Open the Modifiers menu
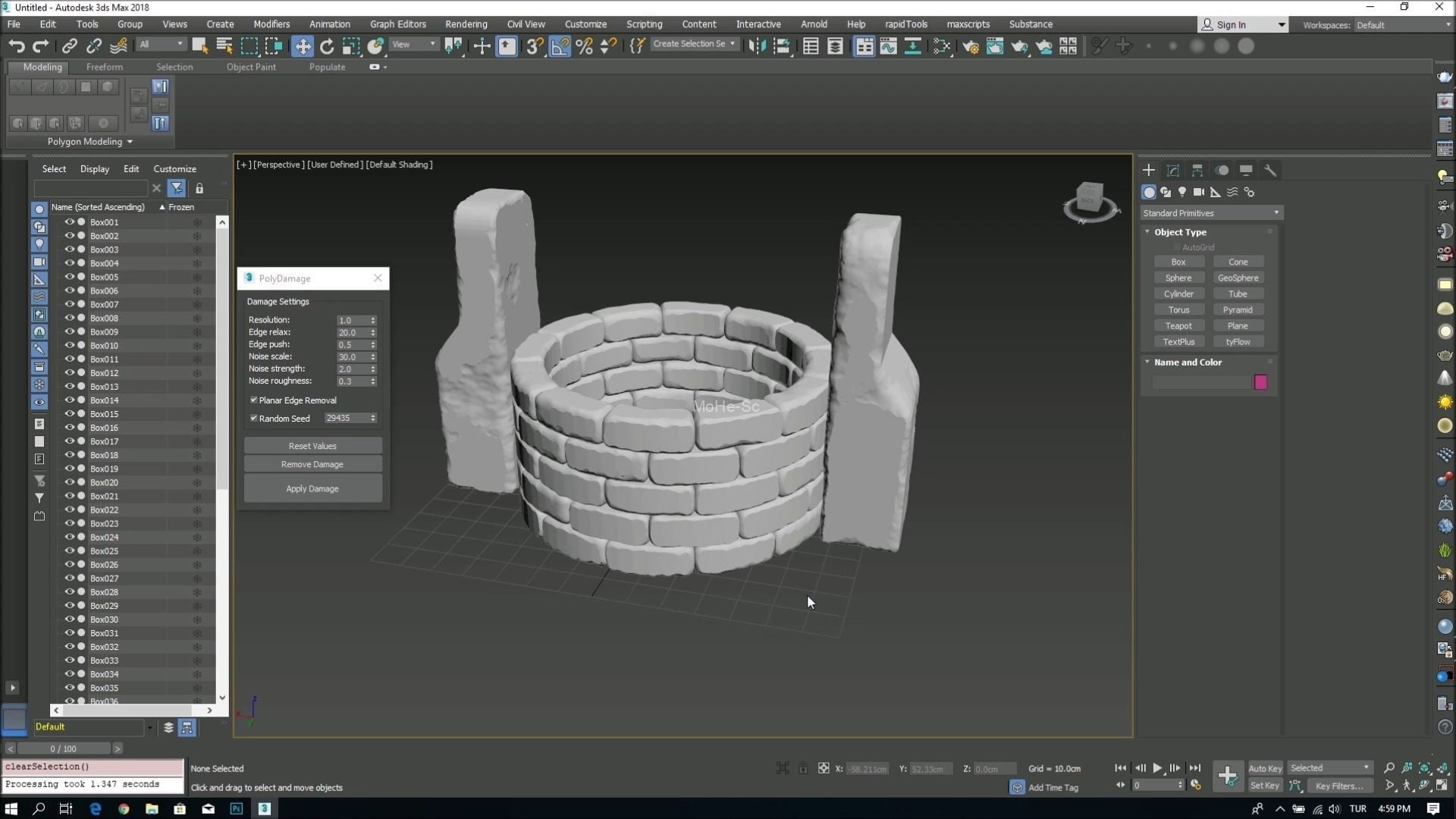This screenshot has width=1456, height=819. click(271, 24)
